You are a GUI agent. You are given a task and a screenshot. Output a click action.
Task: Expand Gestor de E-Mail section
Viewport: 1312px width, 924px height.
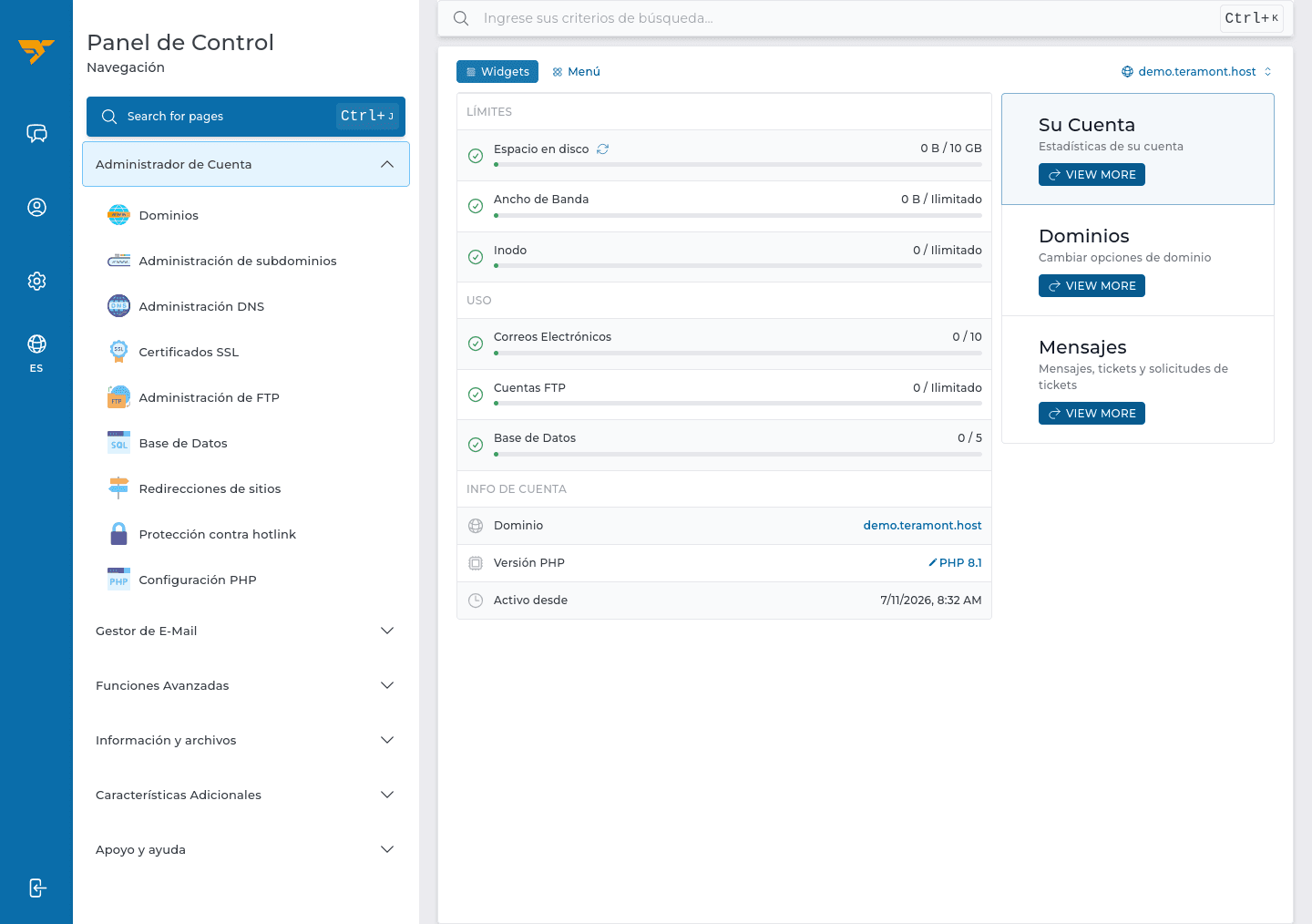point(246,631)
